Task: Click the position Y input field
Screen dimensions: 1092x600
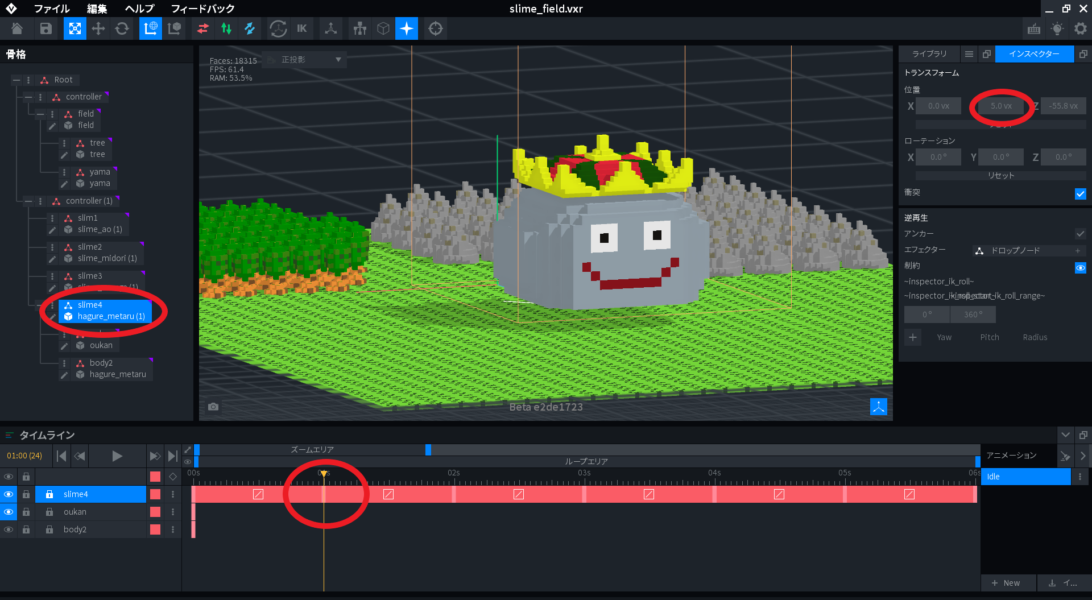Action: (x=1001, y=106)
